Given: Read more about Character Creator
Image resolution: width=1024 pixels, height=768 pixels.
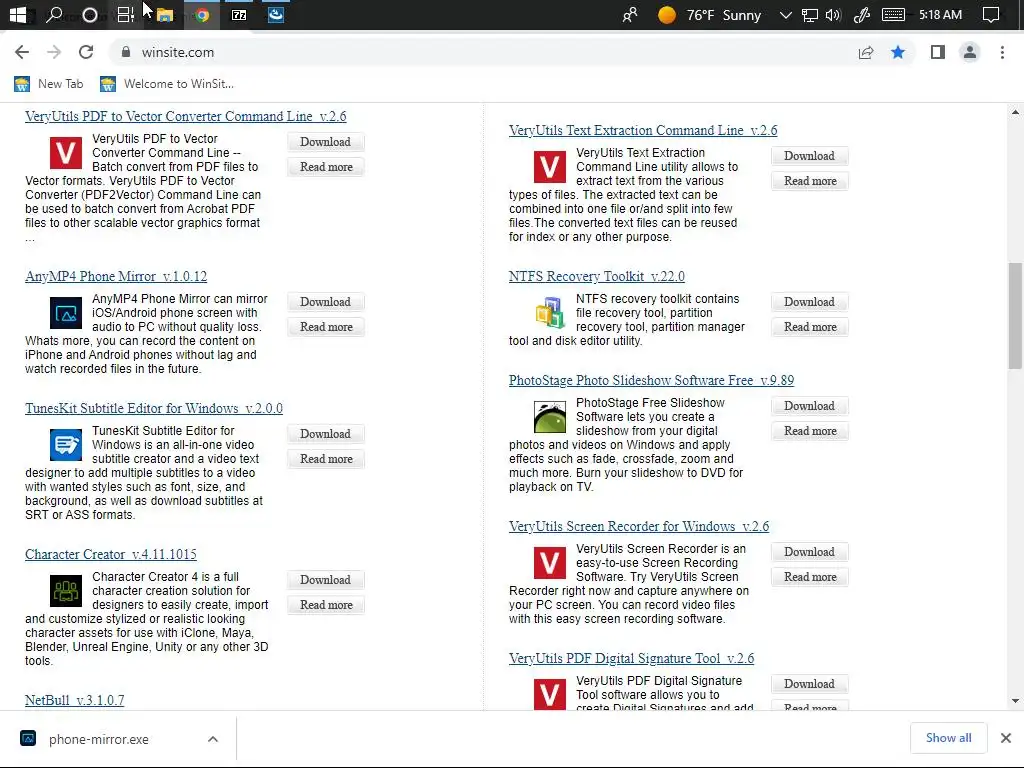Looking at the screenshot, I should [325, 605].
